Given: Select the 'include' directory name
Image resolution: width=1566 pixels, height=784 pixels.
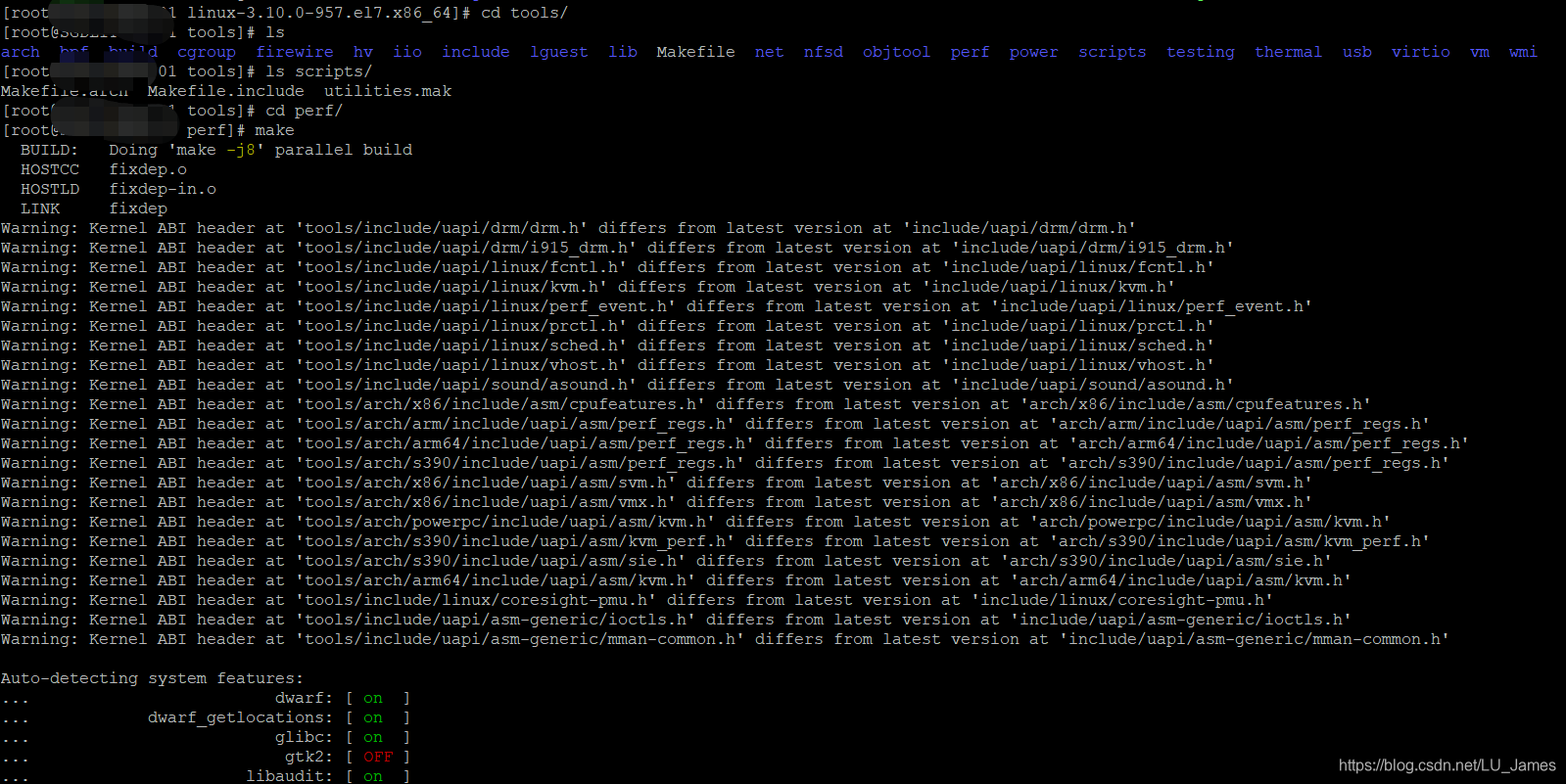Looking at the screenshot, I should 476,52.
